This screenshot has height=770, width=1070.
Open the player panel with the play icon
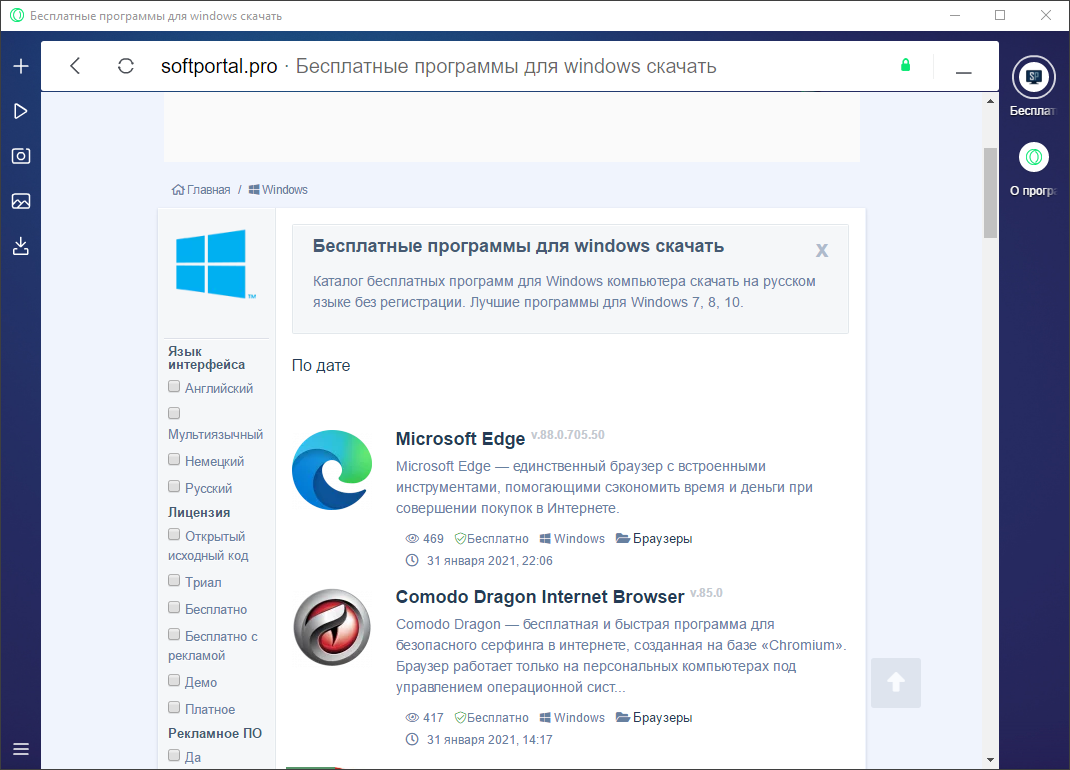click(x=20, y=111)
